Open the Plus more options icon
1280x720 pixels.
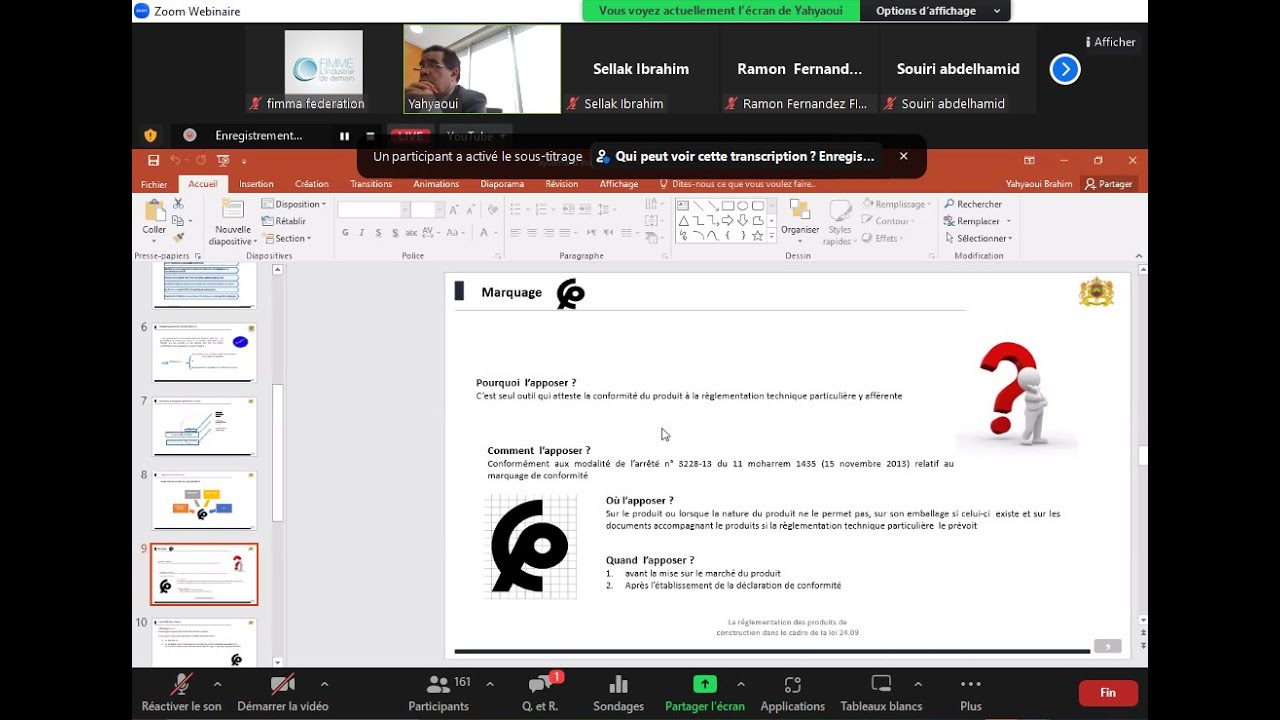971,684
